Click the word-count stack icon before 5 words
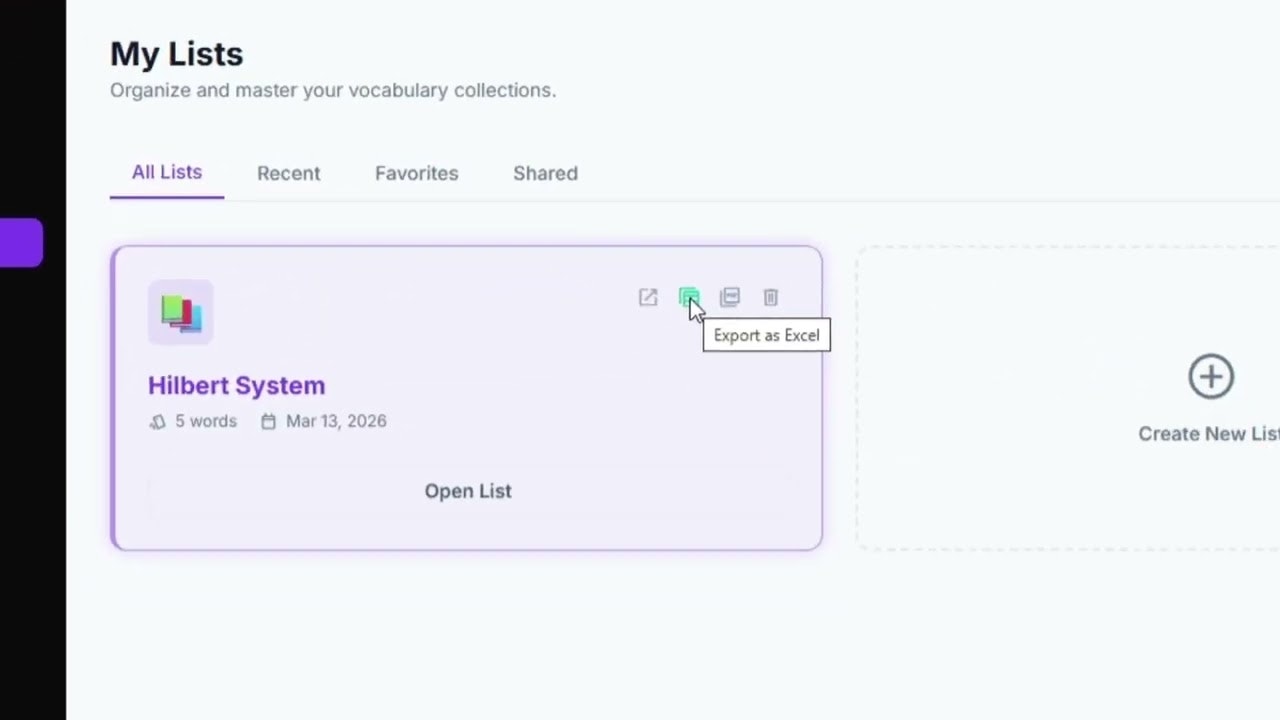 (x=157, y=421)
